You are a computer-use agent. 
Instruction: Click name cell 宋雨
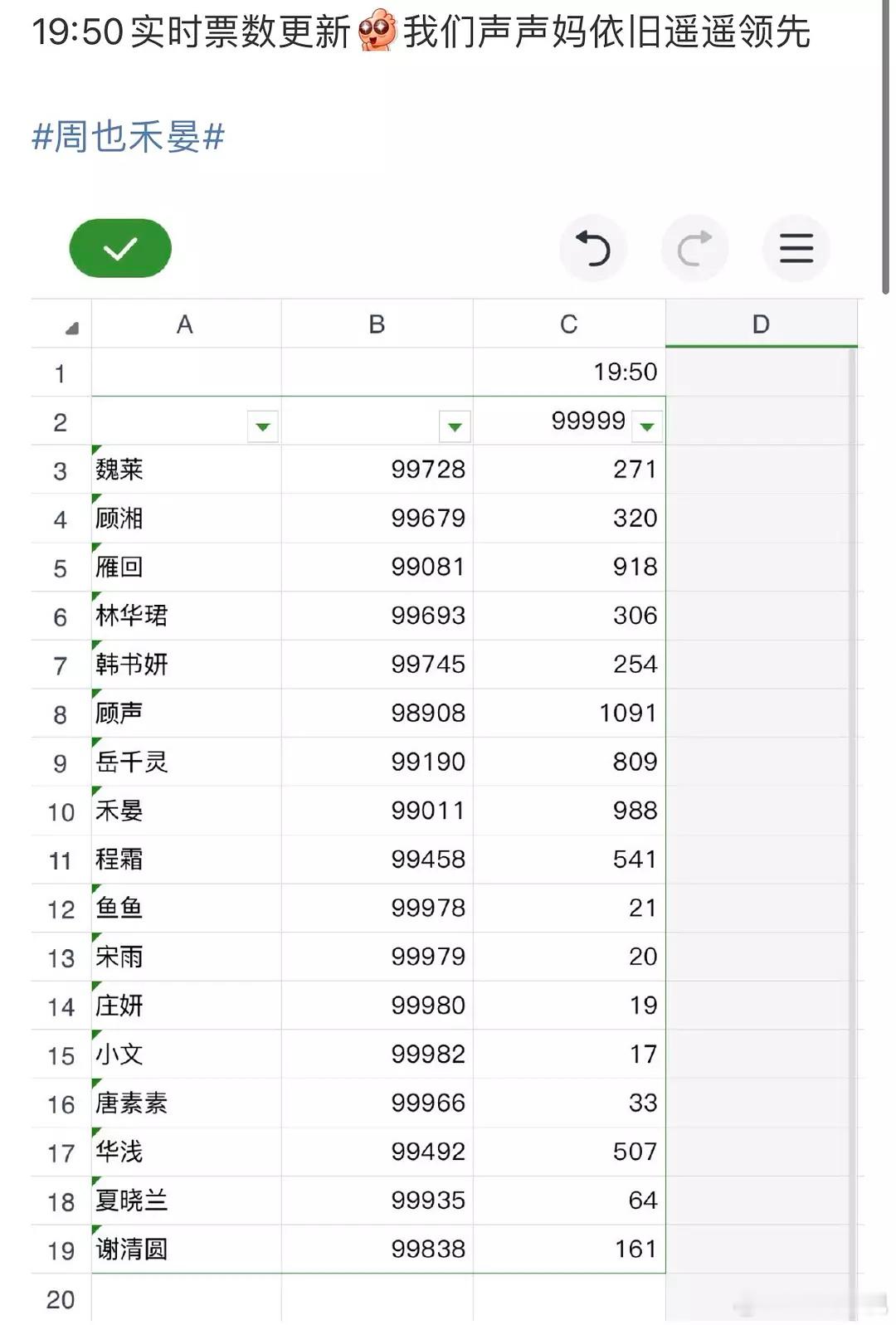pyautogui.click(x=186, y=957)
